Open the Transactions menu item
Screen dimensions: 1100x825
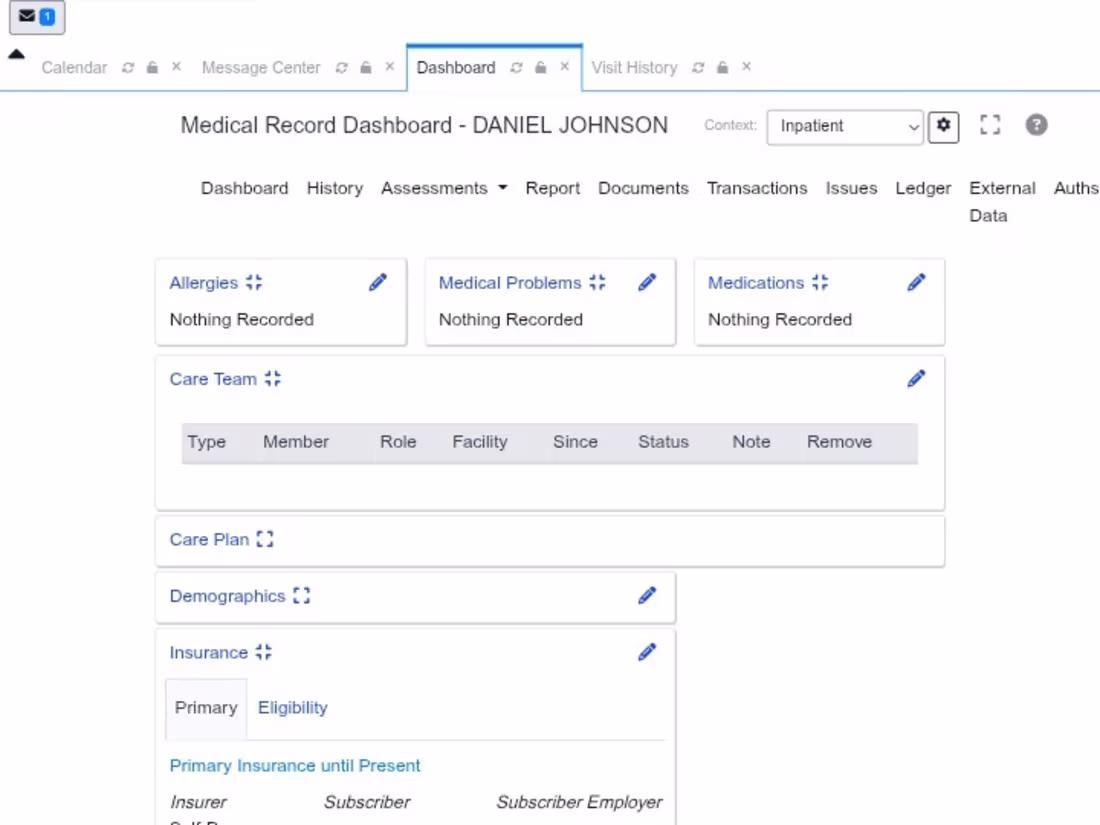[x=757, y=188]
